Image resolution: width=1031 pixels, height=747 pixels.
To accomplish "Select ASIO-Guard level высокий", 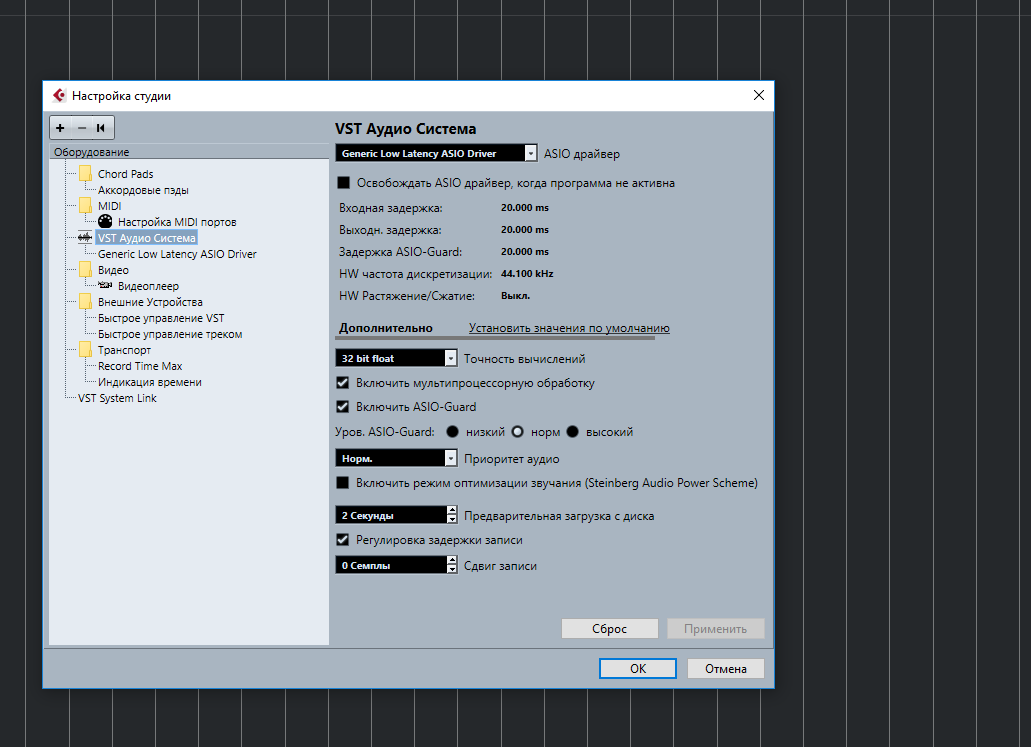I will (x=573, y=432).
